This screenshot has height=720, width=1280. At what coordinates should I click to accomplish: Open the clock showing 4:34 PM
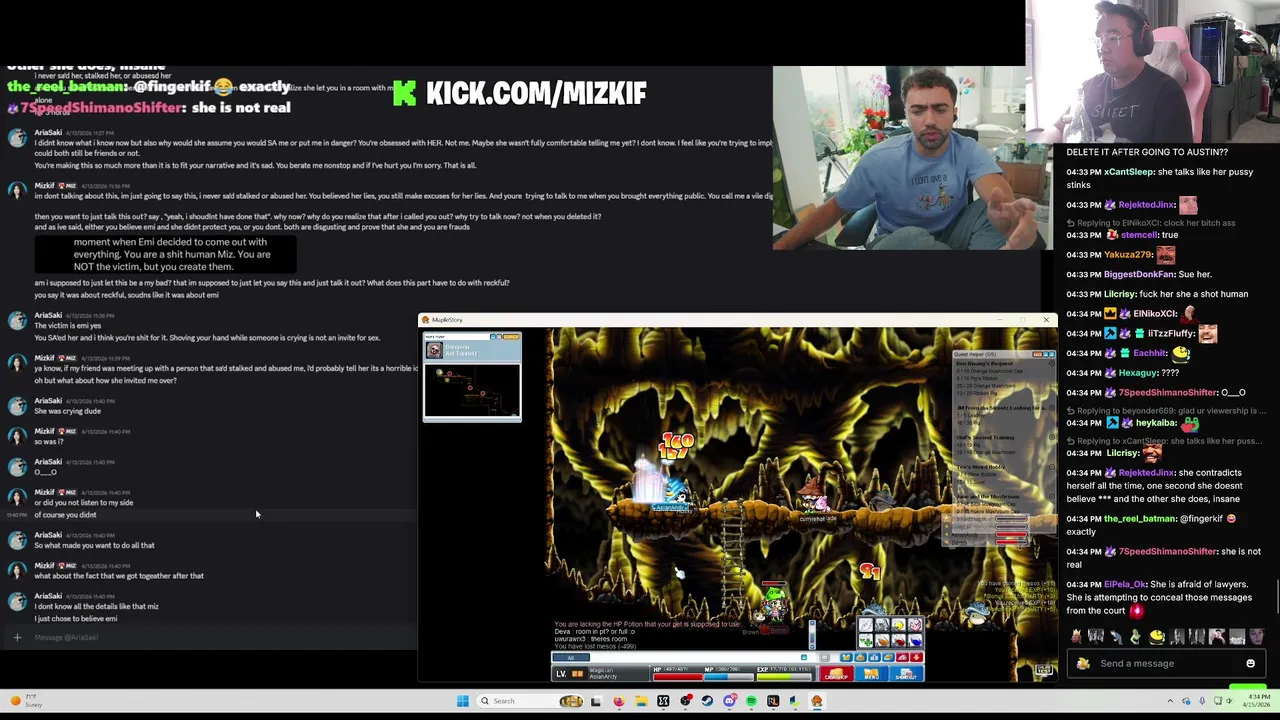1256,701
